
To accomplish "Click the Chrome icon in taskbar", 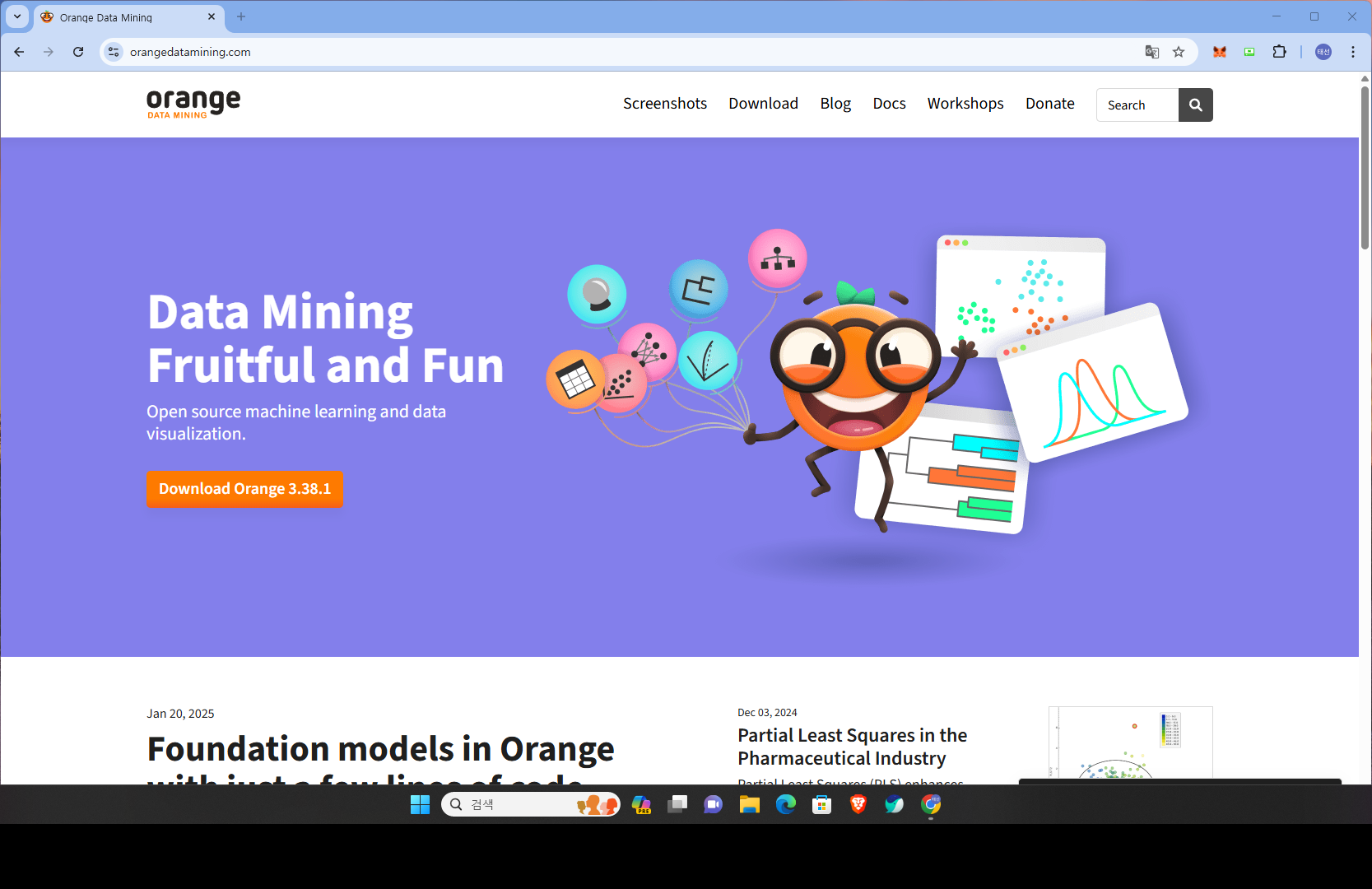I will pyautogui.click(x=931, y=805).
